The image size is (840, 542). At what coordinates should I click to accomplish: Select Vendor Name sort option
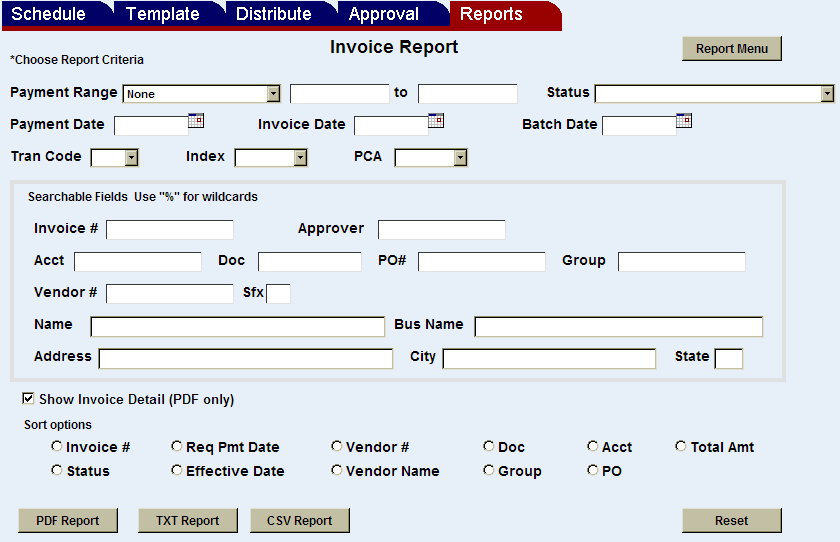point(336,470)
